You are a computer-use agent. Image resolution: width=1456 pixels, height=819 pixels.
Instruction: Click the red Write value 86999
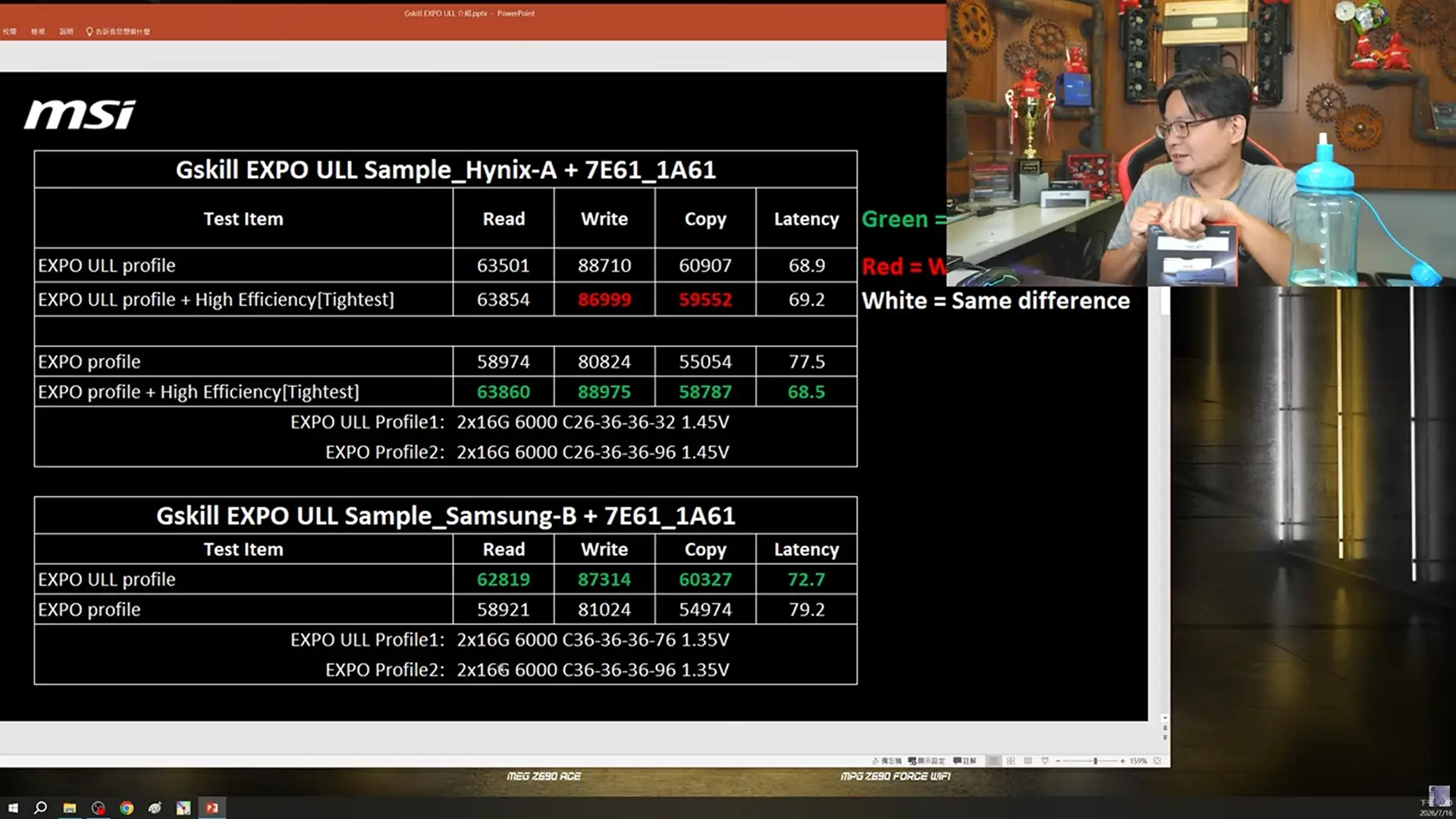pos(604,300)
